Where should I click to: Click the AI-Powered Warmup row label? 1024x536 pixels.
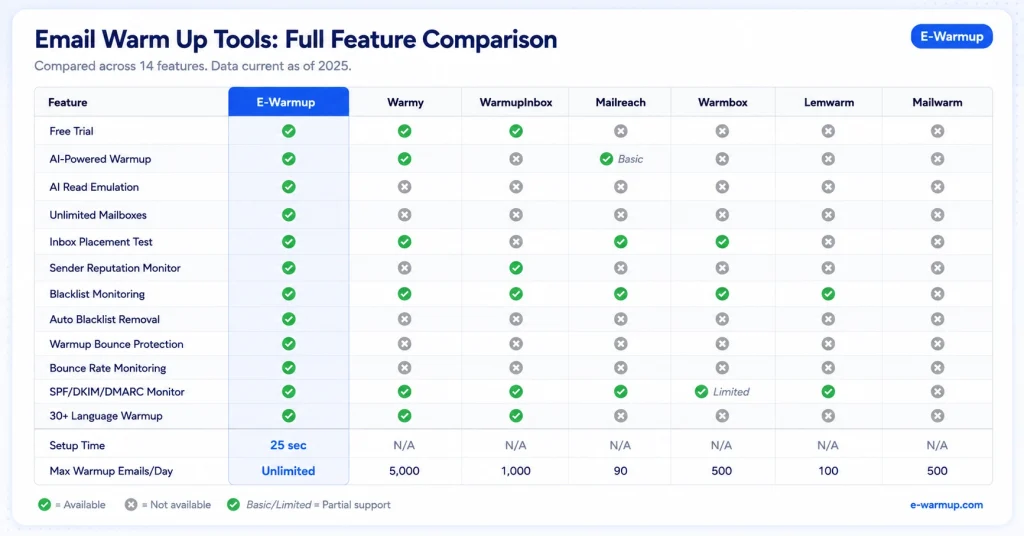pyautogui.click(x=100, y=159)
